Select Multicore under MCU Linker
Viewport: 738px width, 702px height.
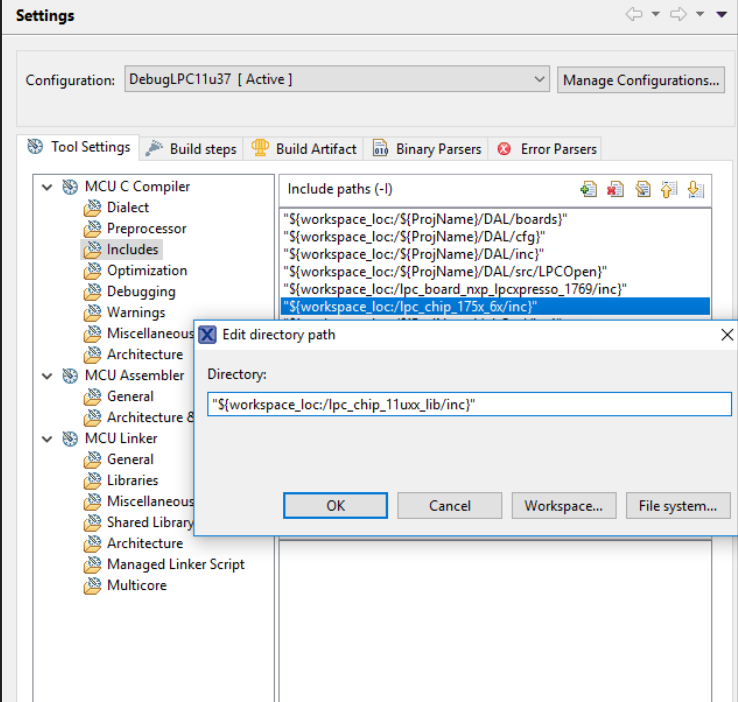click(x=136, y=585)
